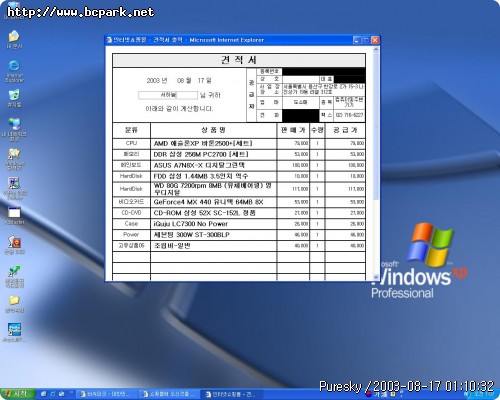Click the IE page icon in window title bar
The image size is (500, 400).
click(109, 40)
